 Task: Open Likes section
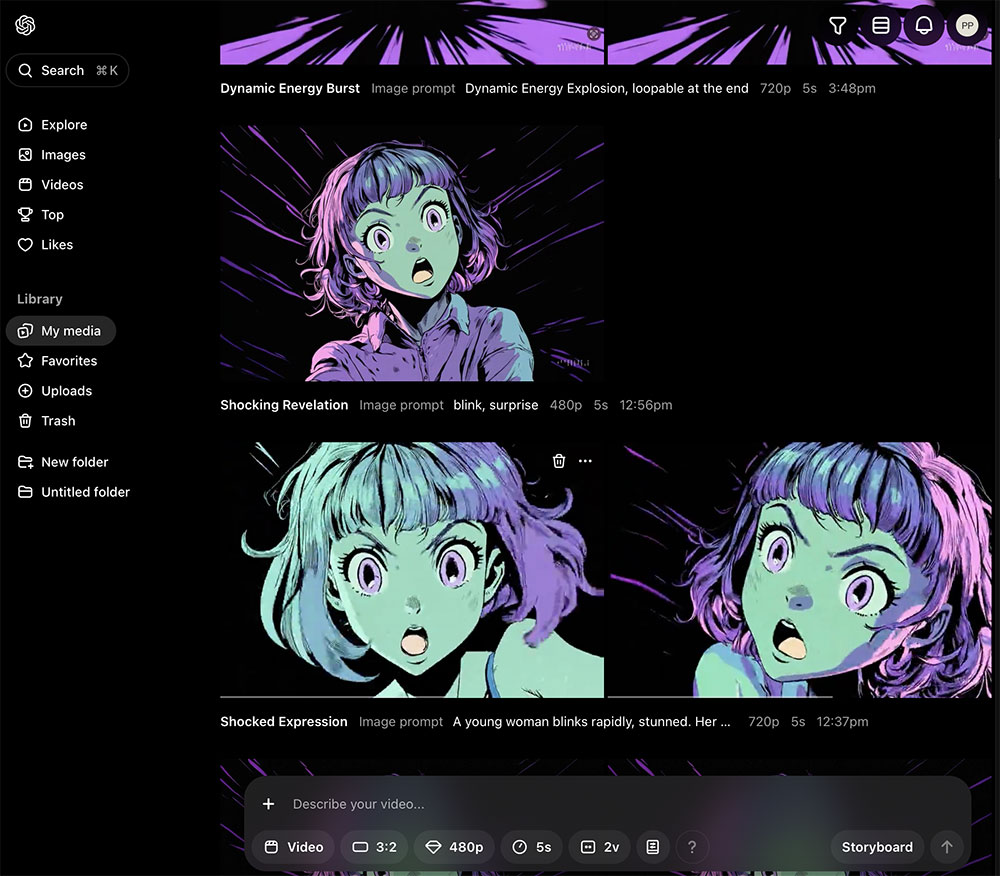(x=46, y=245)
